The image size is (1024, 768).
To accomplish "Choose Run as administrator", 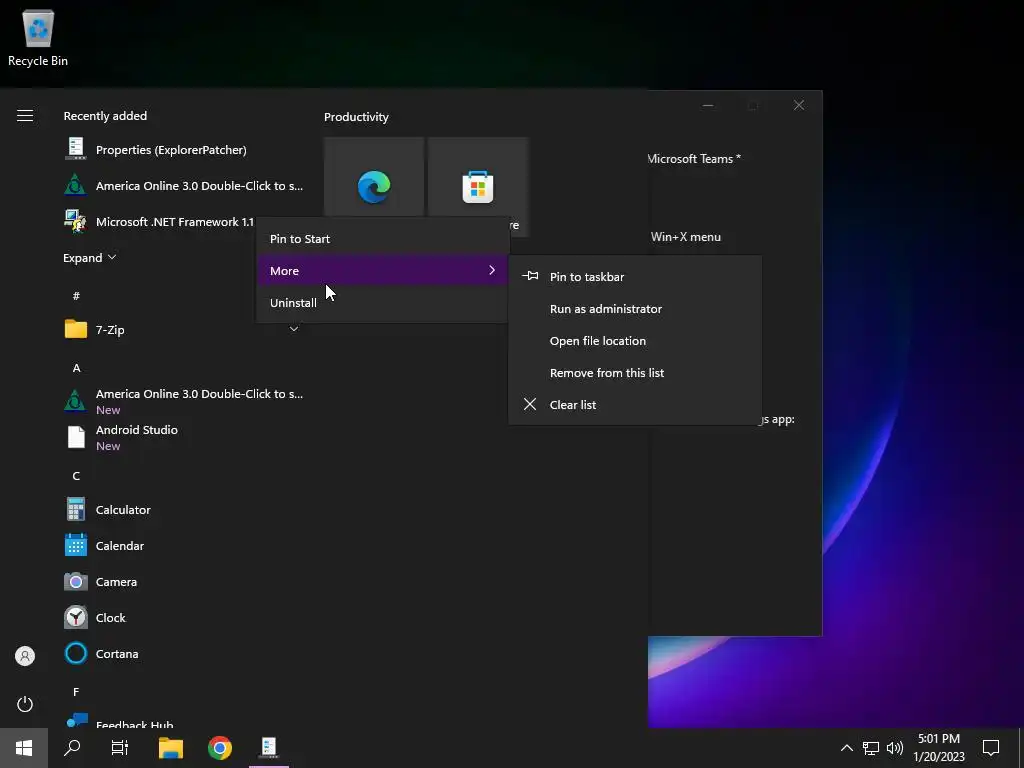I will pos(635,309).
